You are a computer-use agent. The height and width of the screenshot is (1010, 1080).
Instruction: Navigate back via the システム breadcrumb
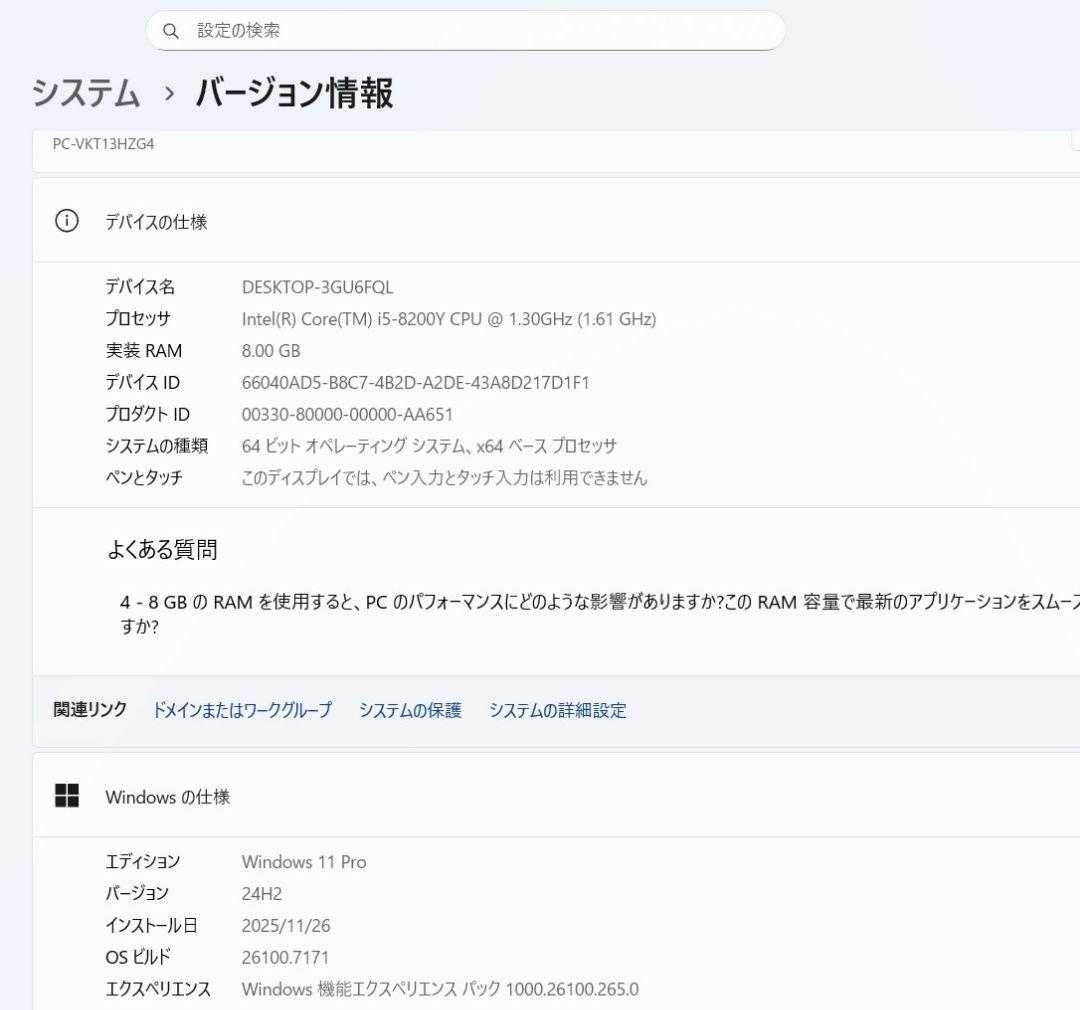(85, 93)
